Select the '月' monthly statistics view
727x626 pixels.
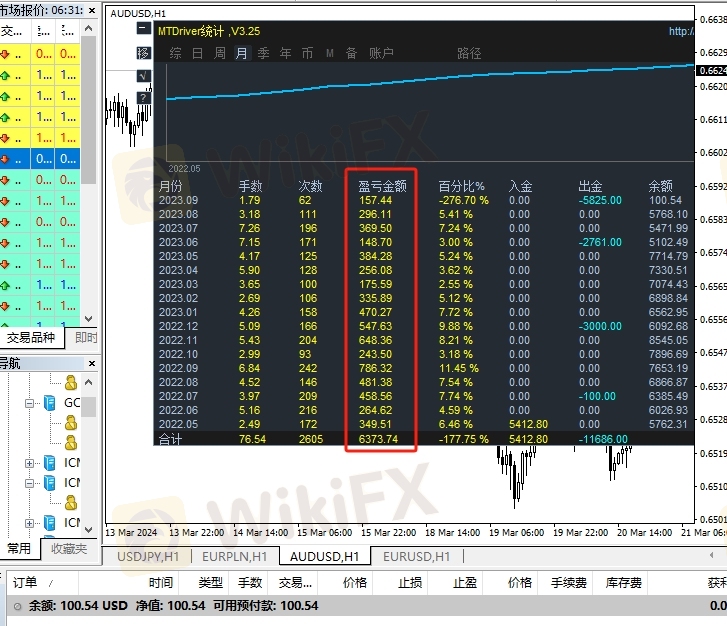241,53
